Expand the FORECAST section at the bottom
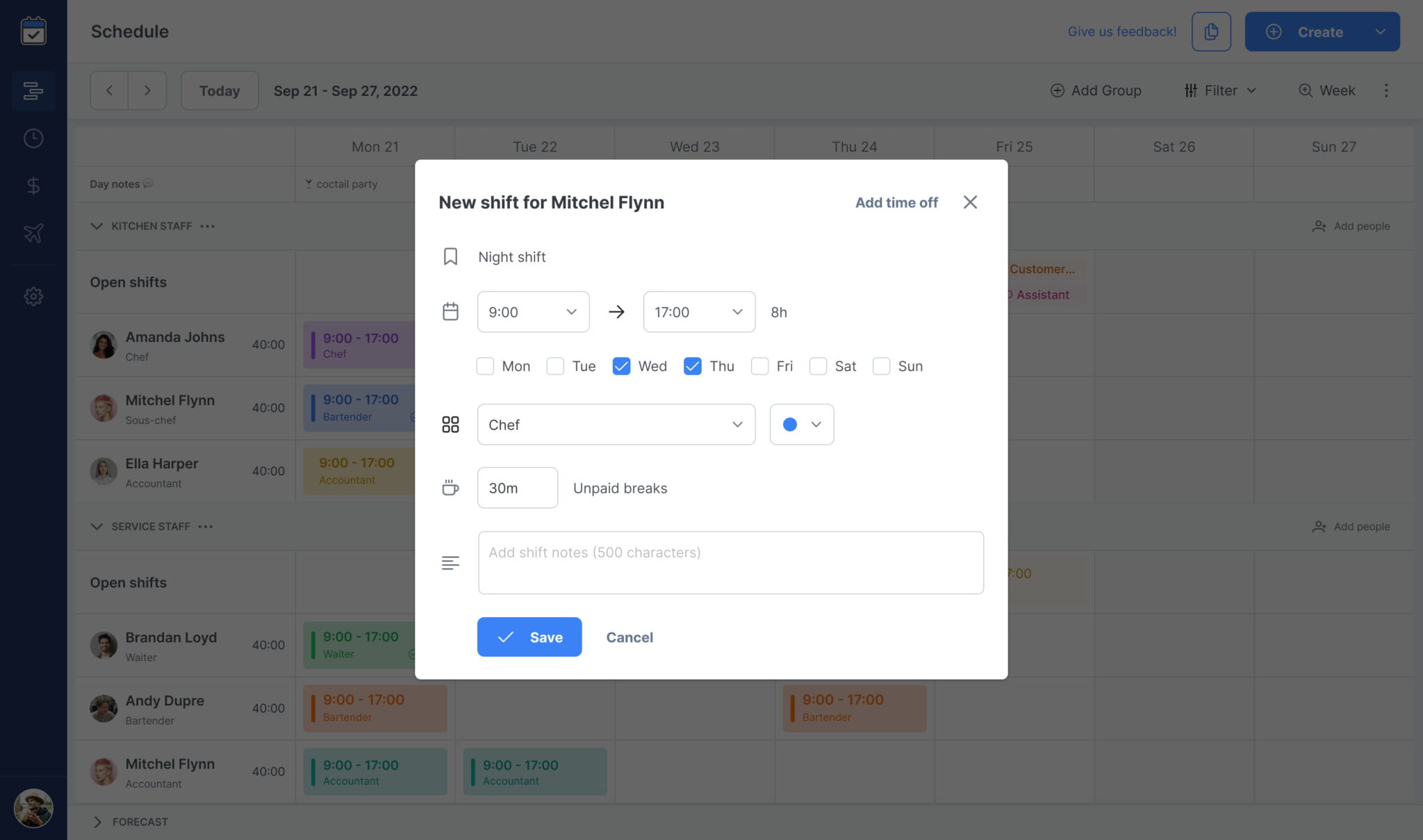This screenshot has height=840, width=1423. [x=97, y=822]
